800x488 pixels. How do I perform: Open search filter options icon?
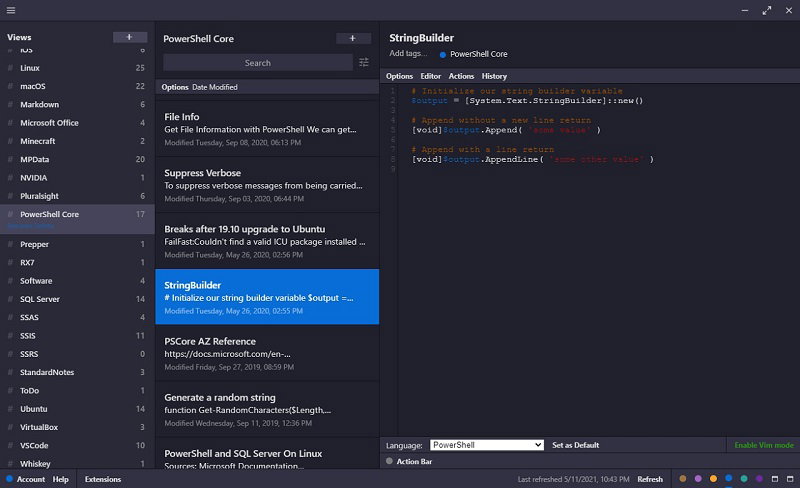coord(364,63)
